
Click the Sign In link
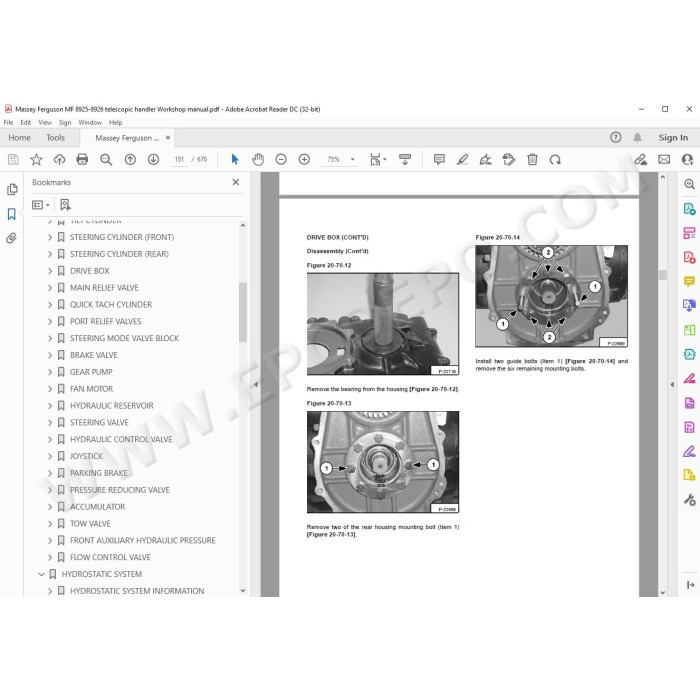[x=673, y=138]
